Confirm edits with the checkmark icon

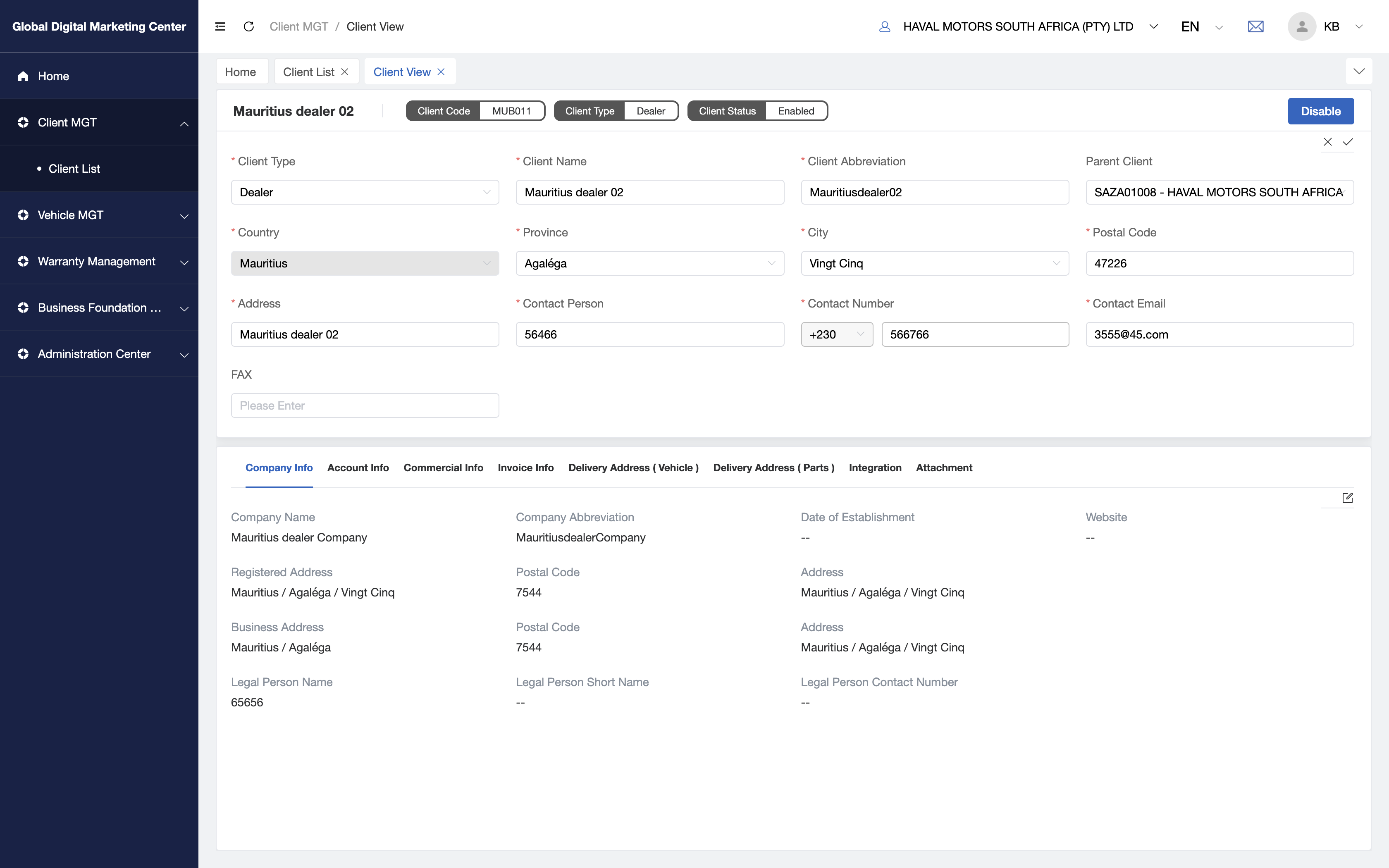click(1348, 142)
